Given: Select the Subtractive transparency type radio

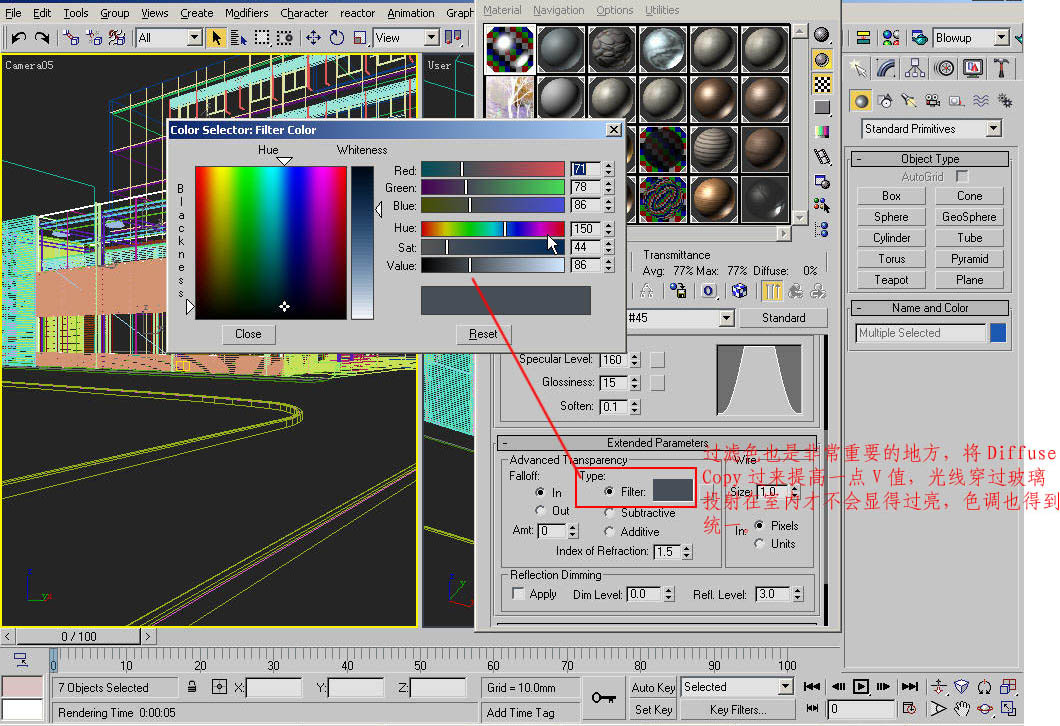Looking at the screenshot, I should coord(609,512).
